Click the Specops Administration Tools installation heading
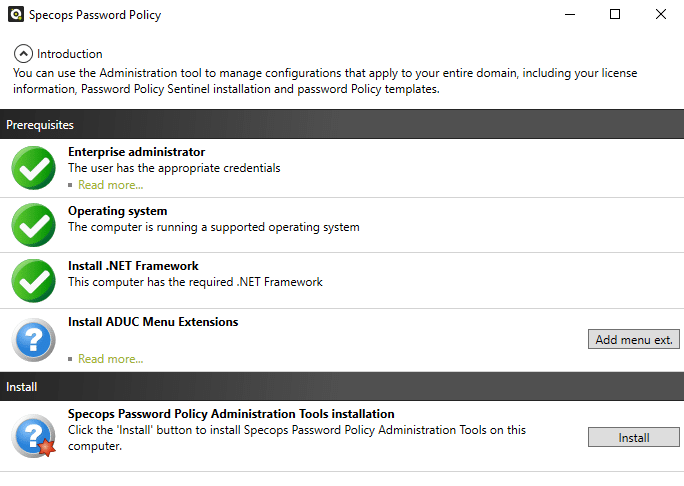The height and width of the screenshot is (486, 684). pos(231,414)
